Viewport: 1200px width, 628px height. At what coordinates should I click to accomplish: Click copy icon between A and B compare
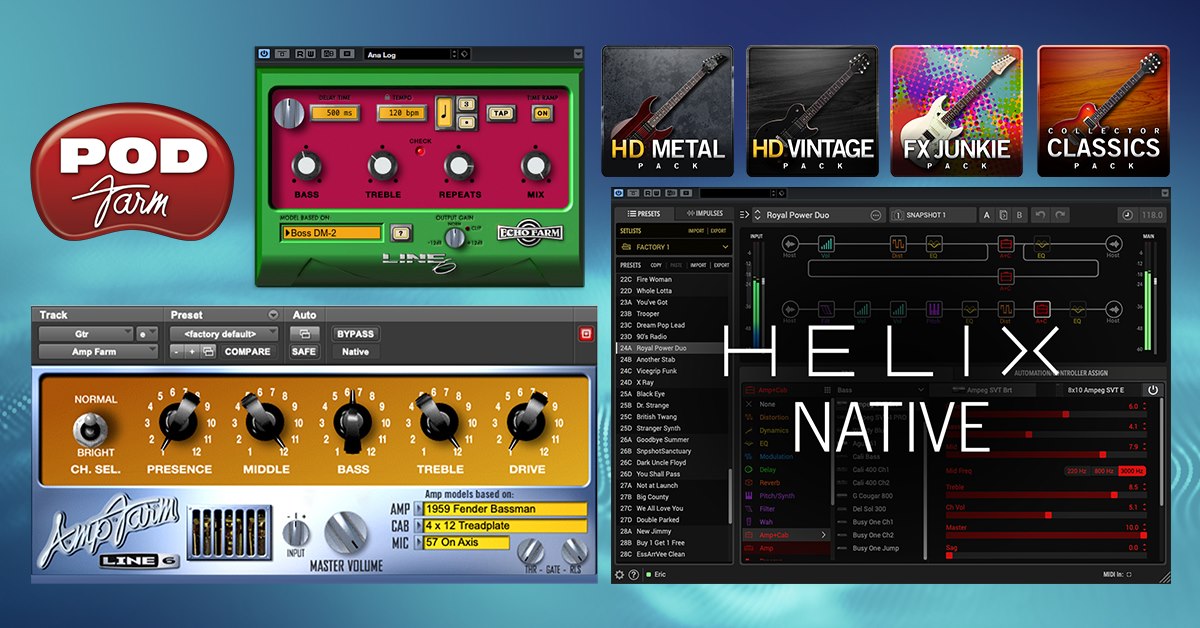click(x=1003, y=215)
